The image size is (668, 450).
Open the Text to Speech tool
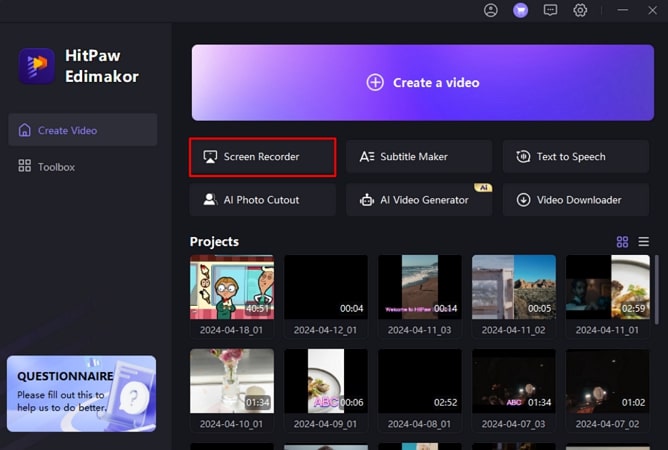pyautogui.click(x=576, y=157)
